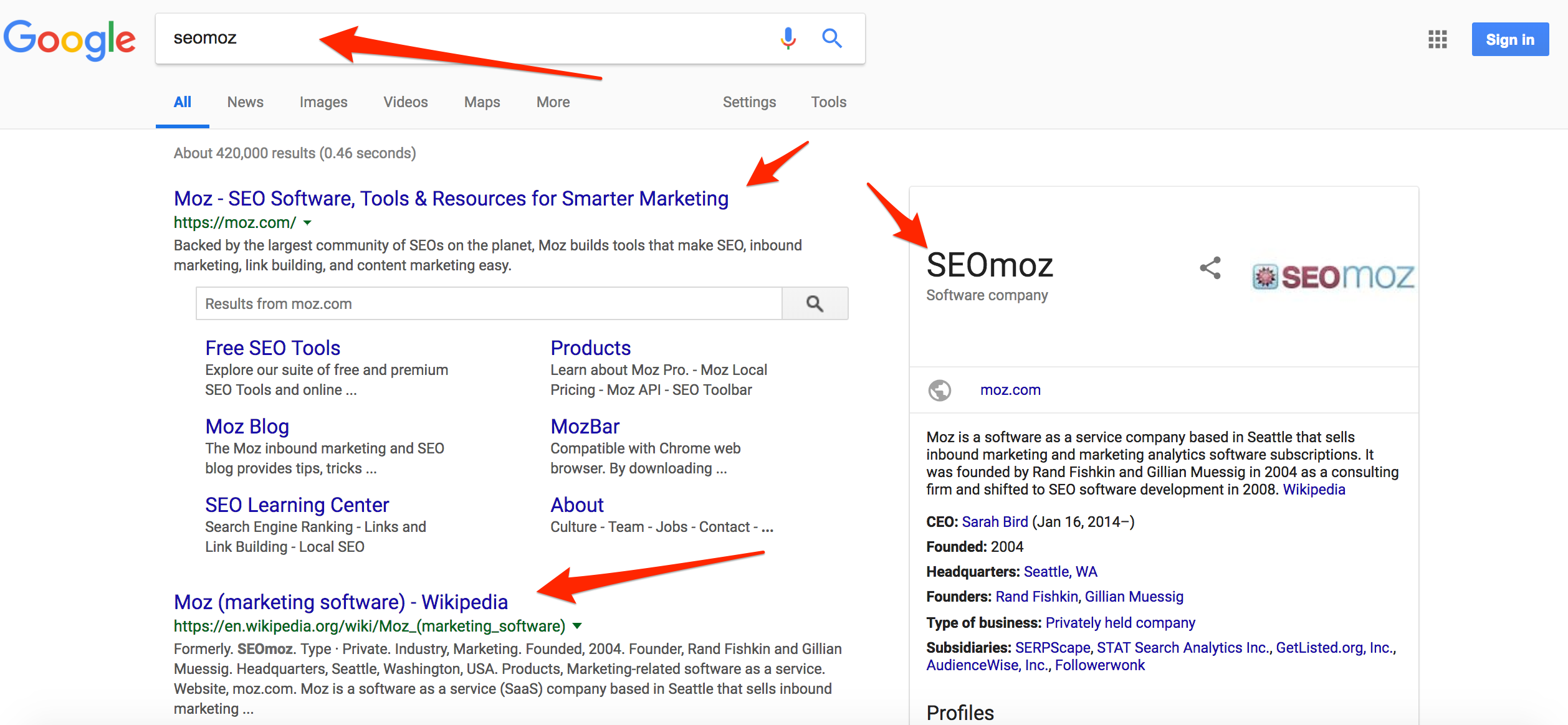Switch to the Videos tab
The height and width of the screenshot is (725, 1568).
(406, 102)
